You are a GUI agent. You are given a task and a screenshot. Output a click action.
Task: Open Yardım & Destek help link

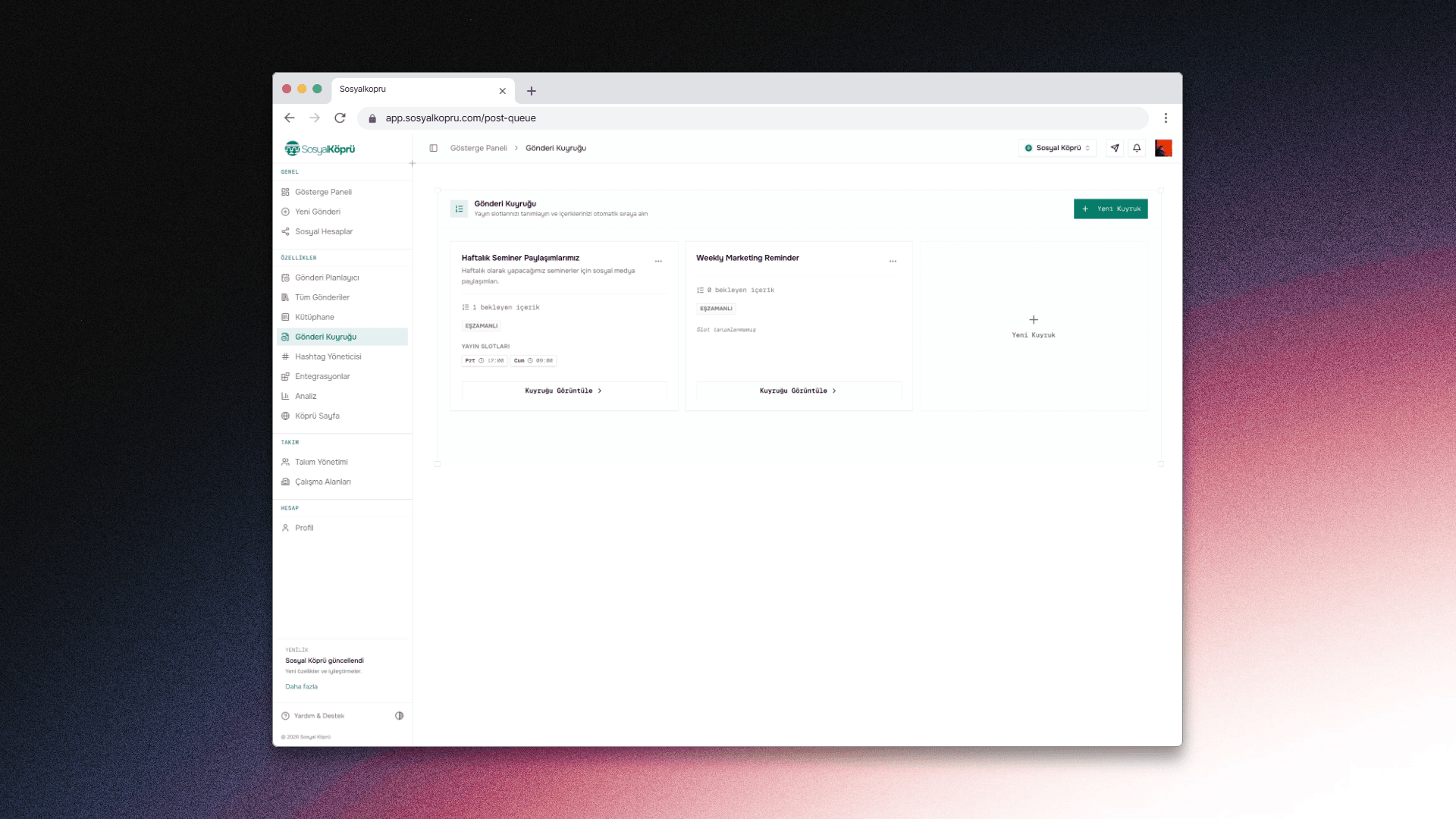(312, 717)
